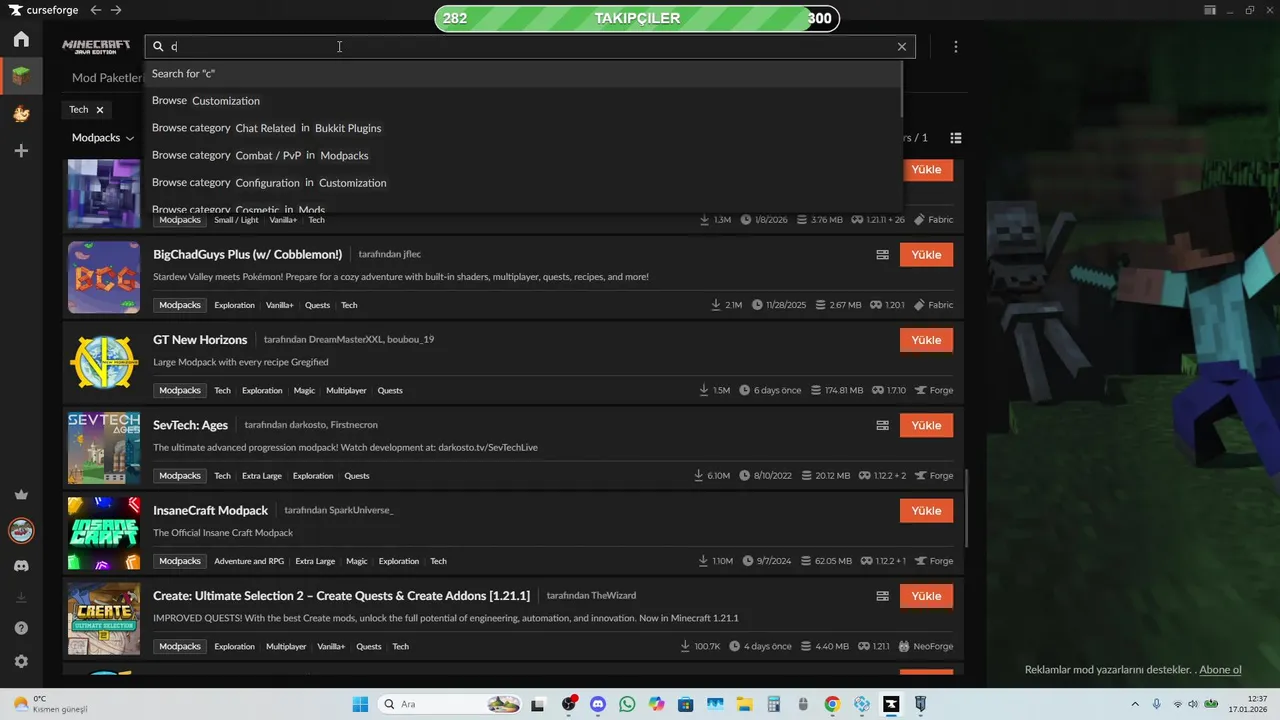1280x720 pixels.
Task: Open Google Chrome from the taskbar
Action: (x=832, y=704)
